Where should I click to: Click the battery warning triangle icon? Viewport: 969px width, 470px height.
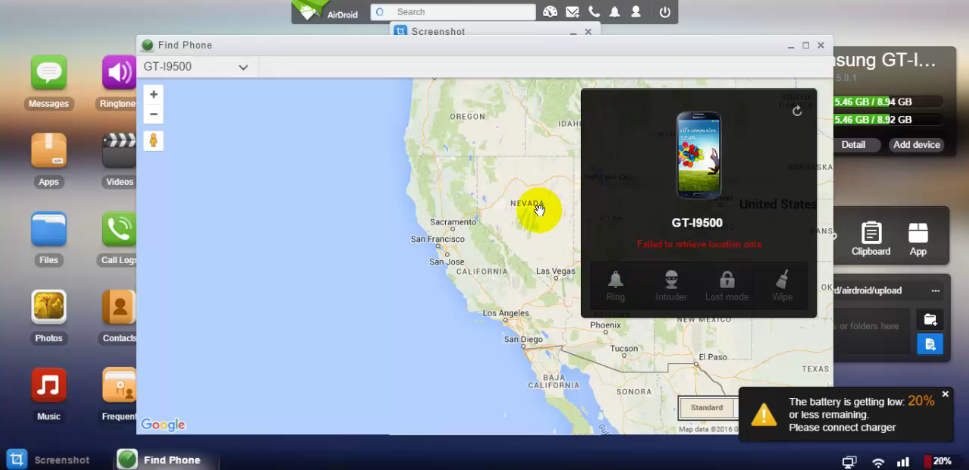click(764, 414)
